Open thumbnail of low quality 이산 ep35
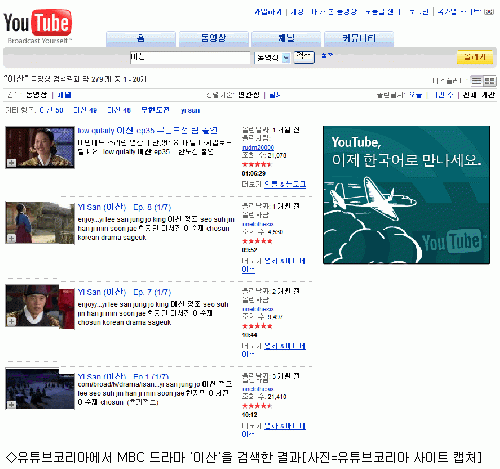 click(40, 147)
